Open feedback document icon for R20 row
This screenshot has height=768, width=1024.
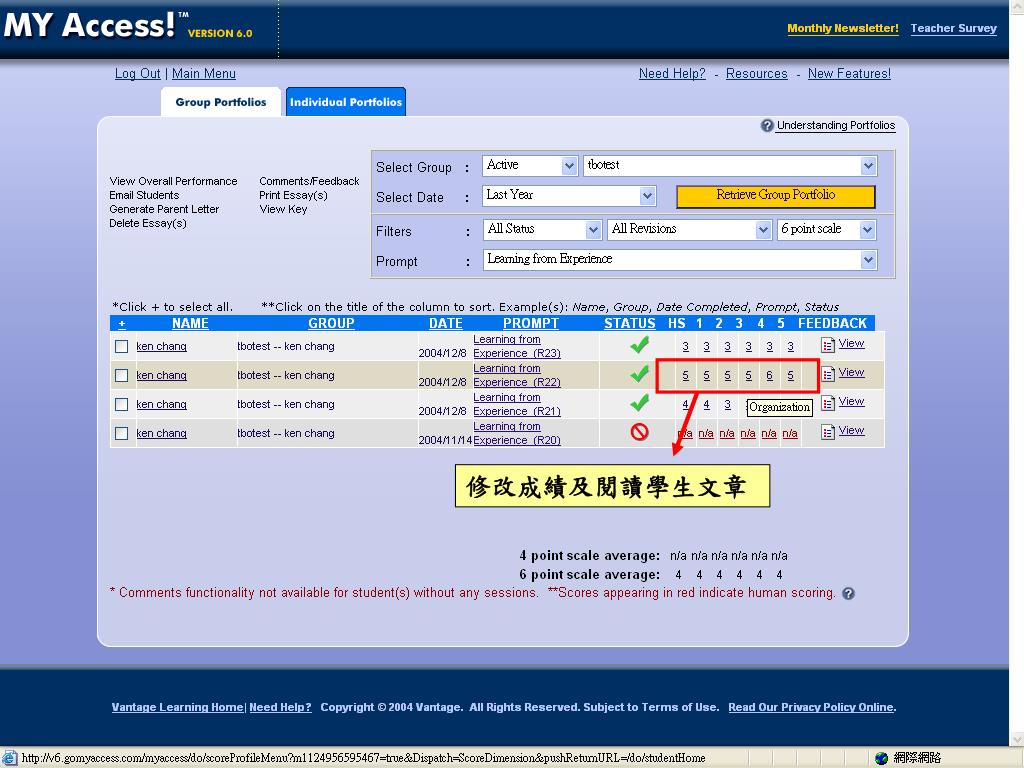tap(827, 432)
